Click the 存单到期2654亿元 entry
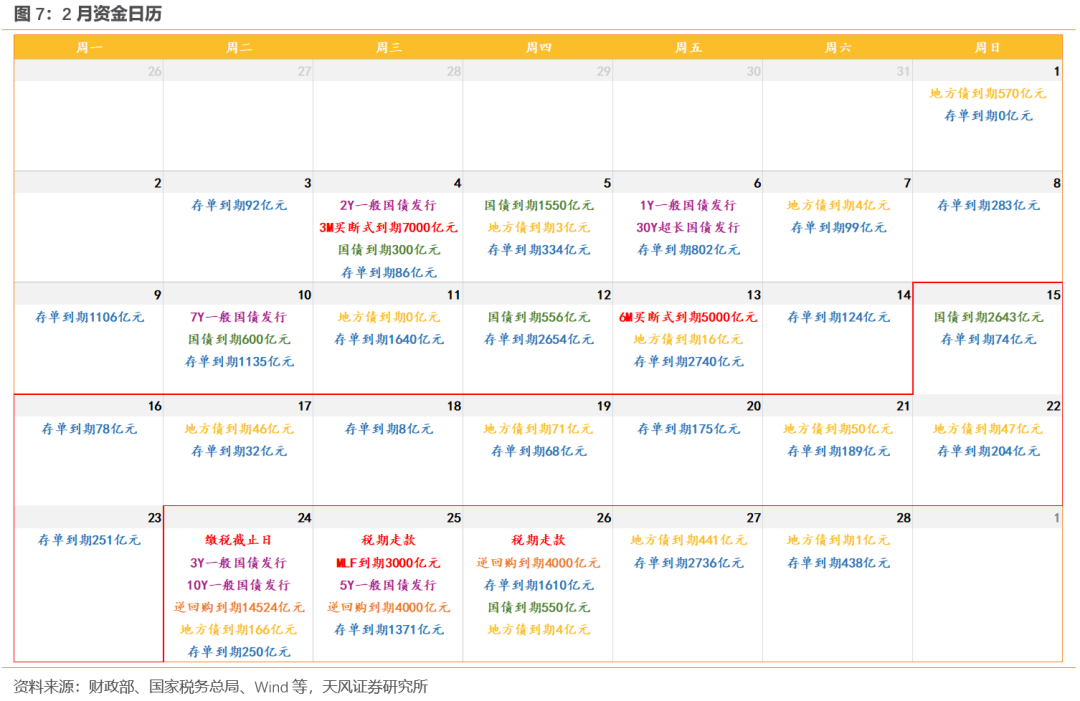The image size is (1080, 701). (x=538, y=339)
